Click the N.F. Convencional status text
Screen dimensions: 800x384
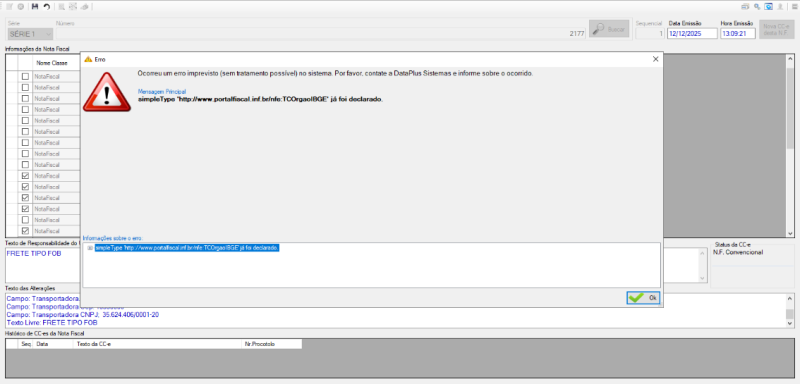point(738,252)
